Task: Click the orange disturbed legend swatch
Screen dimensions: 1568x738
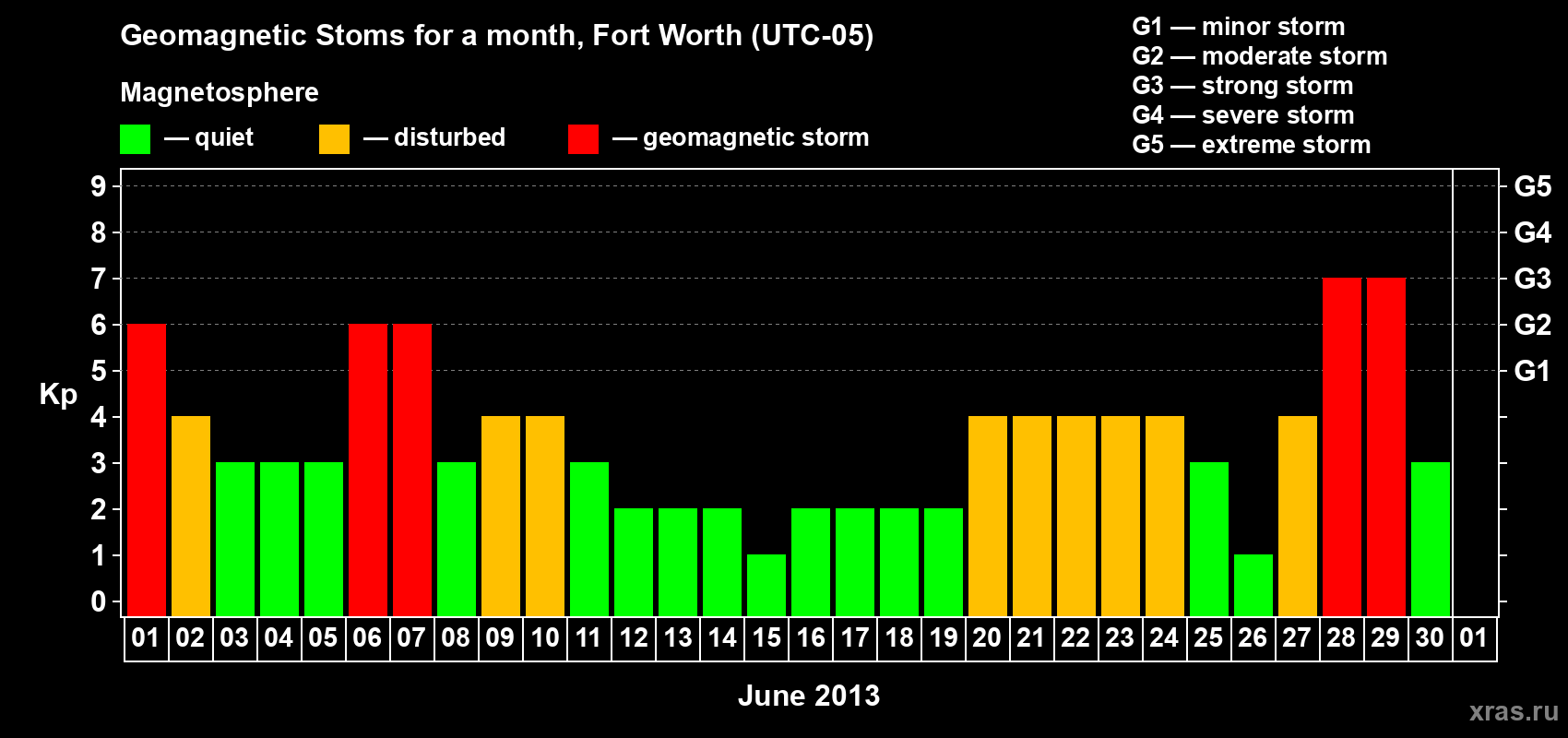Action: click(x=334, y=139)
